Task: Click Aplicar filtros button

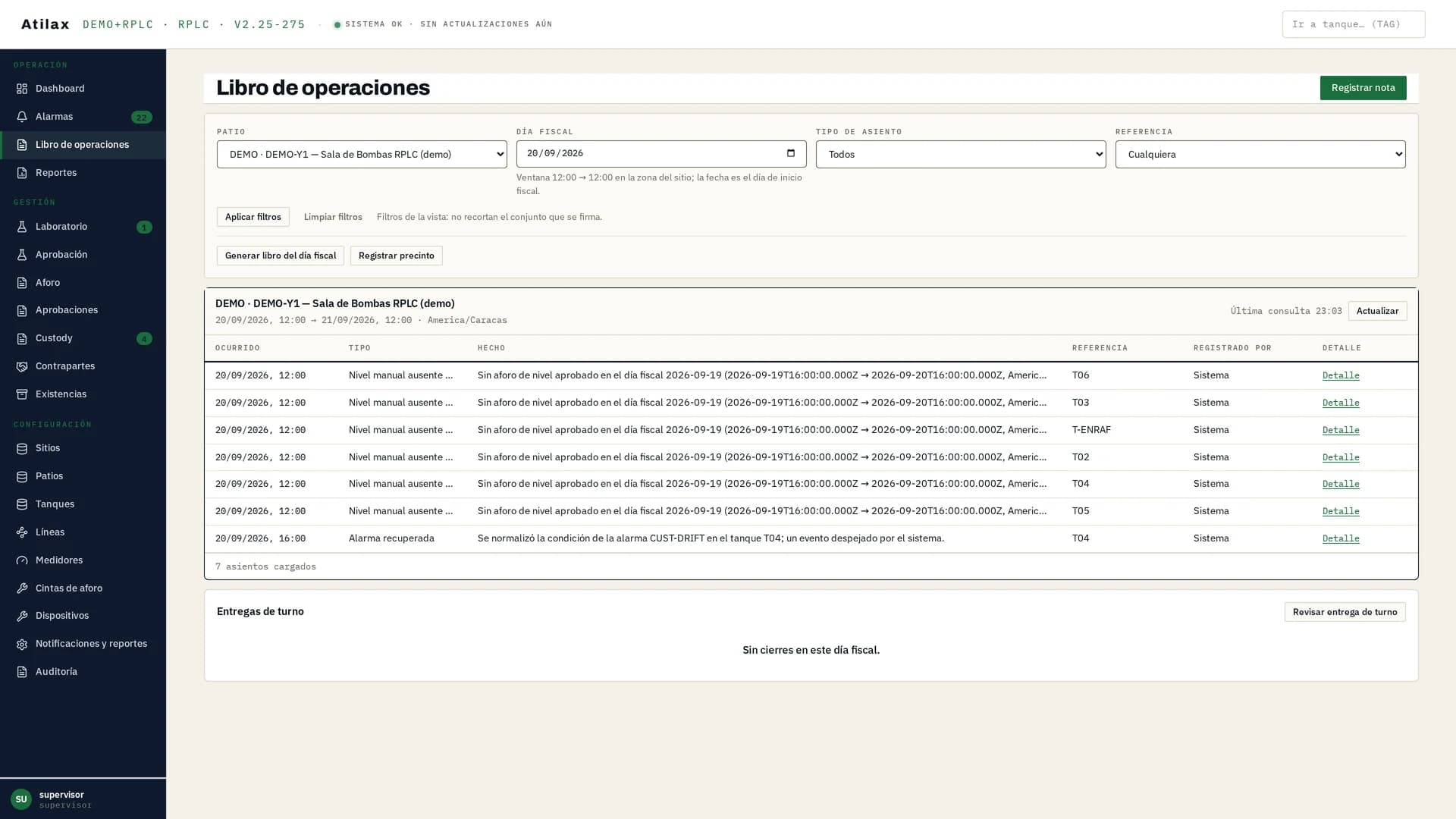Action: point(253,217)
